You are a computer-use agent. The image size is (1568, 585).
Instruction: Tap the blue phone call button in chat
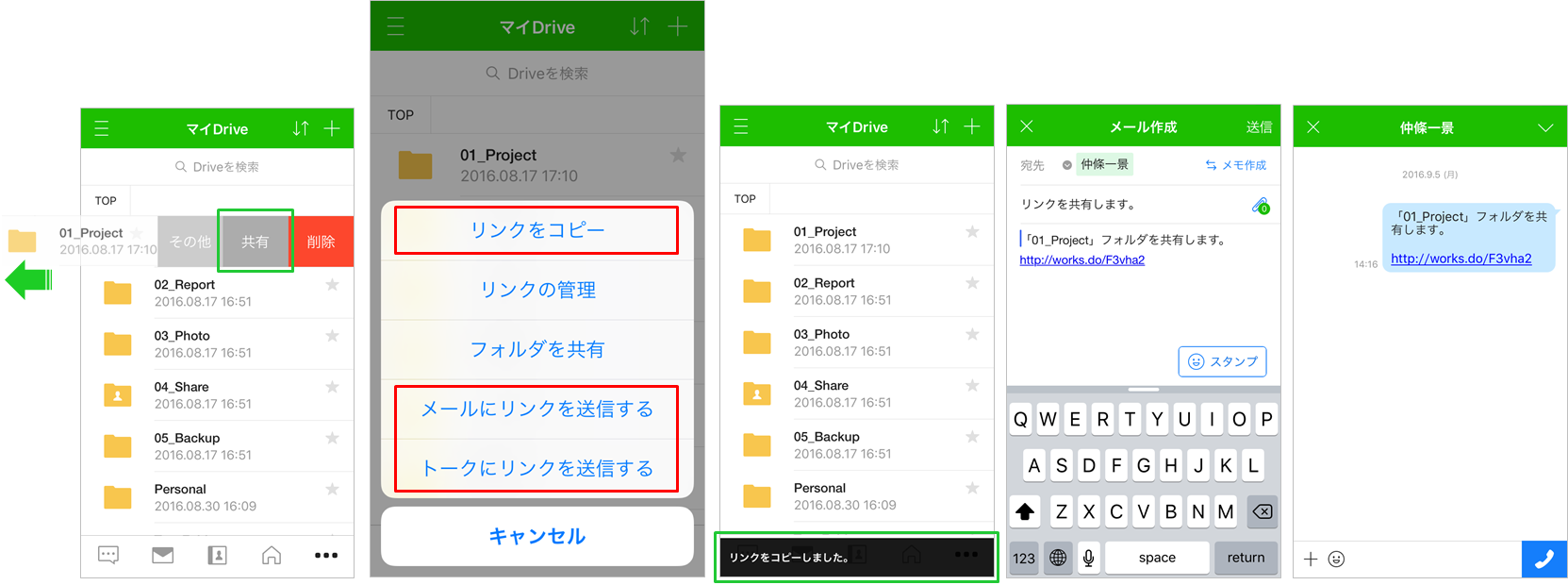tap(1544, 560)
